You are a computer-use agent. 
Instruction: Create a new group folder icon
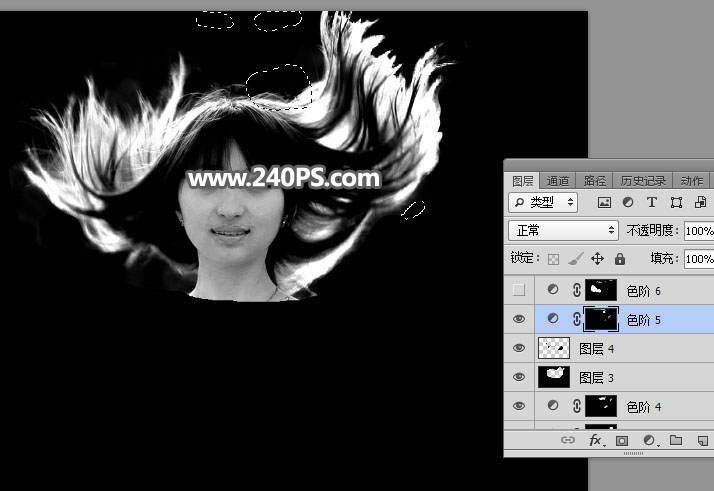click(676, 440)
